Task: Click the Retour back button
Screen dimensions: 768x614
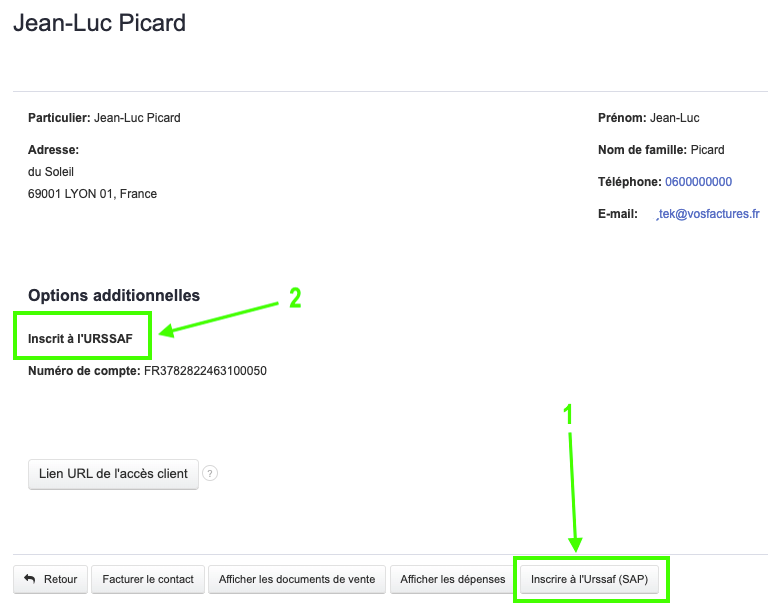Action: (x=50, y=579)
